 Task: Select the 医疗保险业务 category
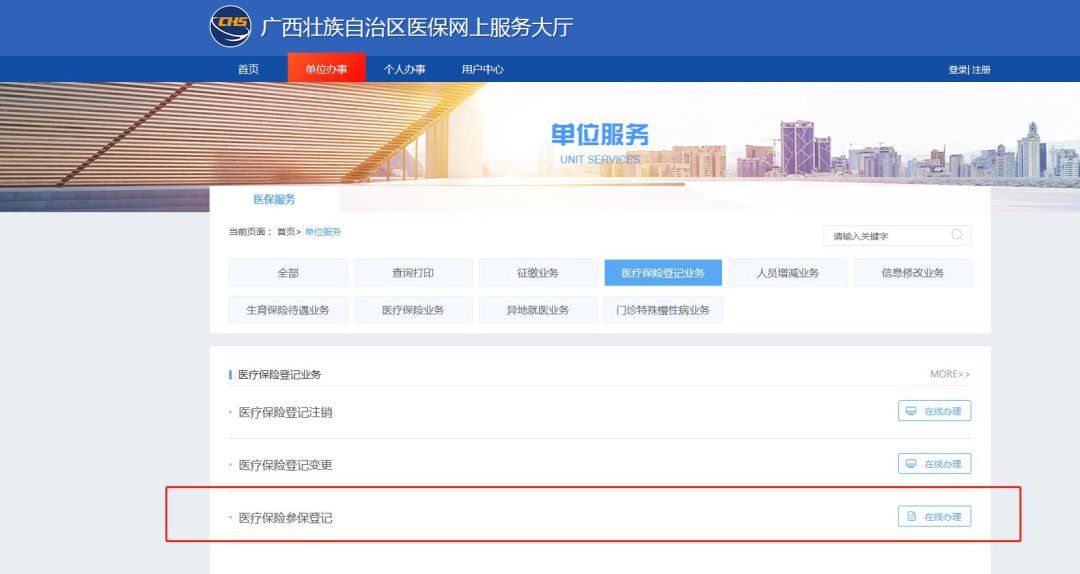413,310
